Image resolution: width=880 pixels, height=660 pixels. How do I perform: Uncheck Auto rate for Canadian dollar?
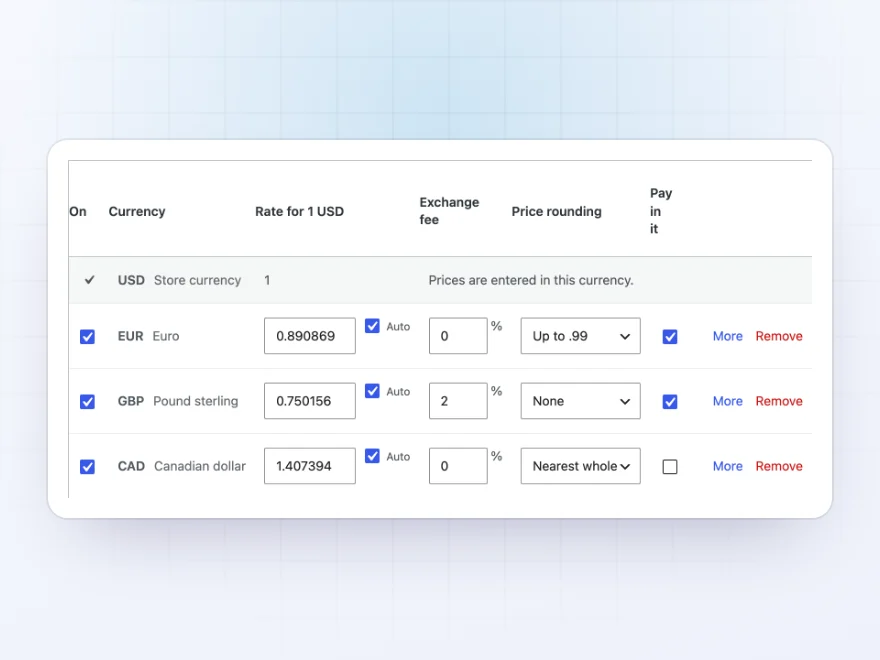coord(372,456)
